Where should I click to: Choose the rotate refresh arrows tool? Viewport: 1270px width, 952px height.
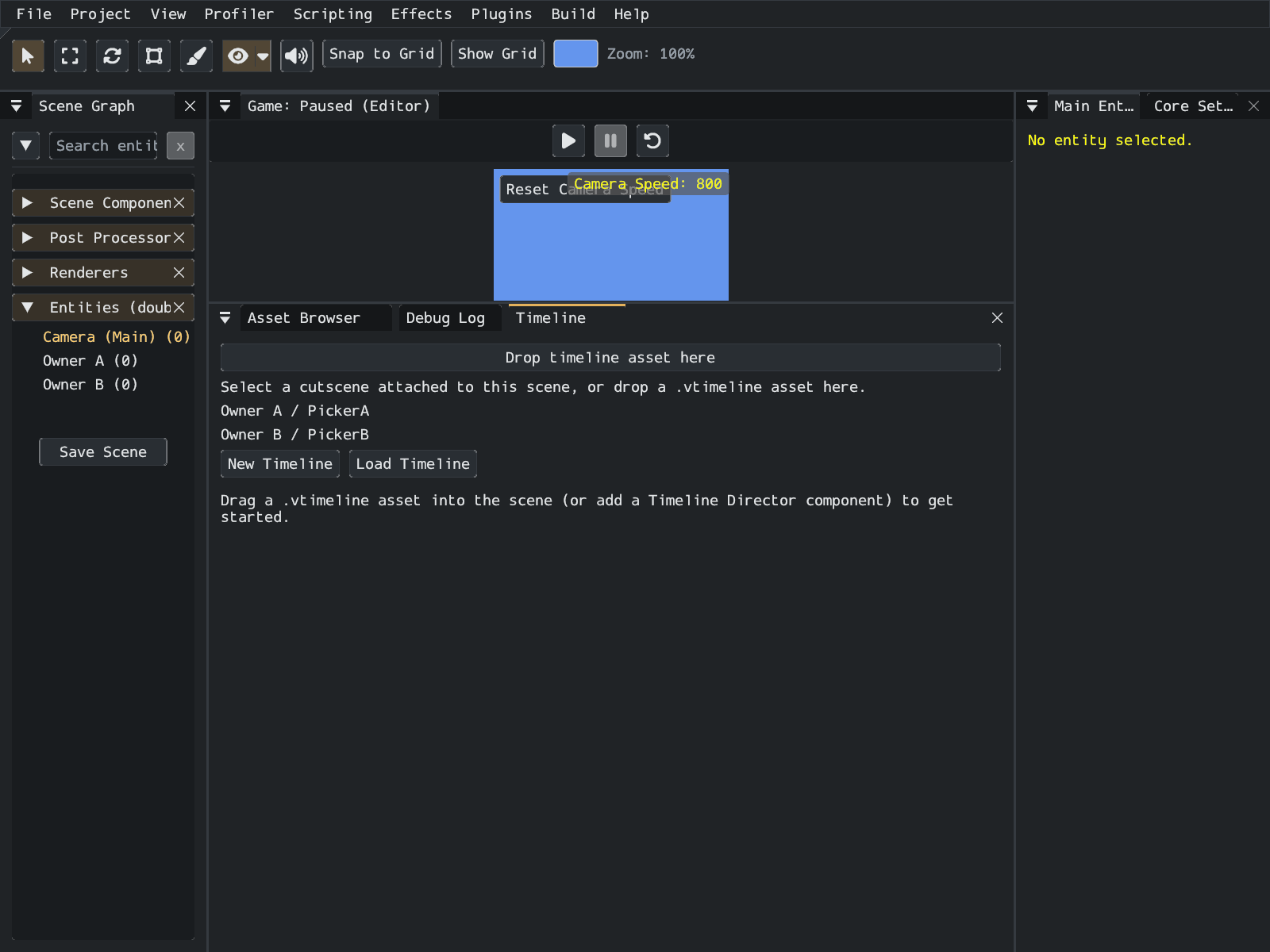coord(112,56)
